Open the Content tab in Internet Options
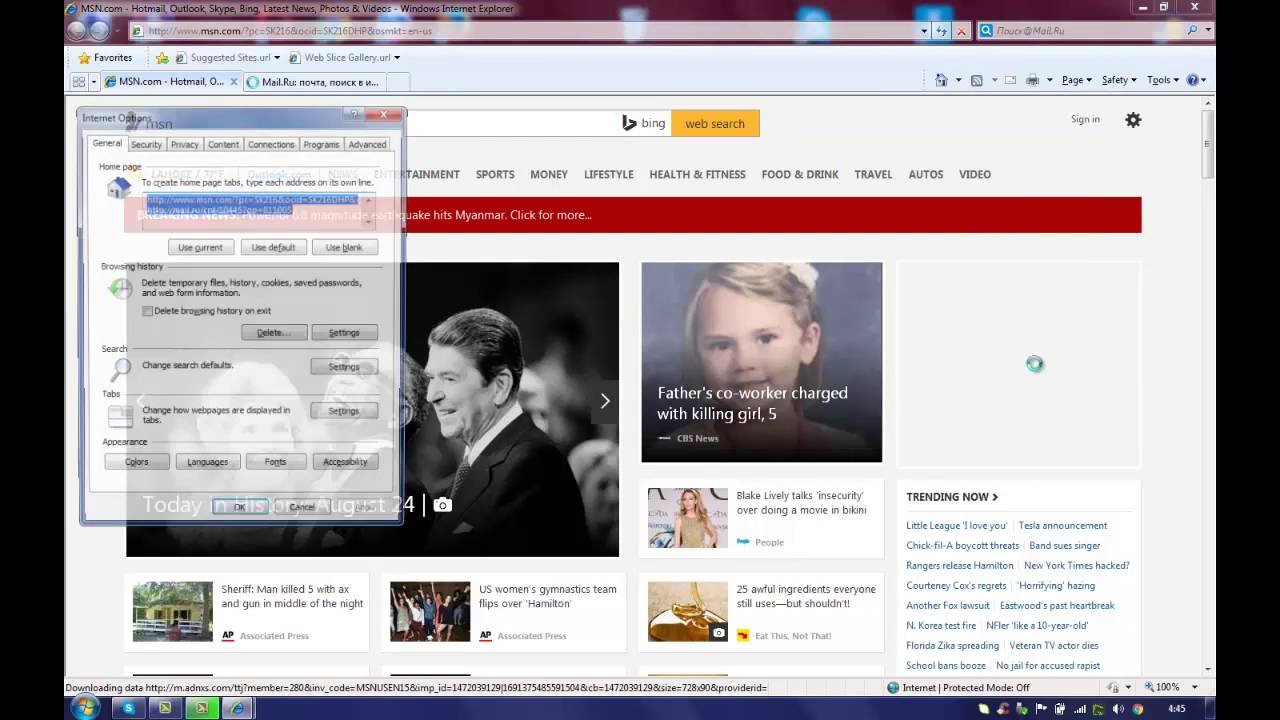Image resolution: width=1280 pixels, height=720 pixels. pos(224,145)
